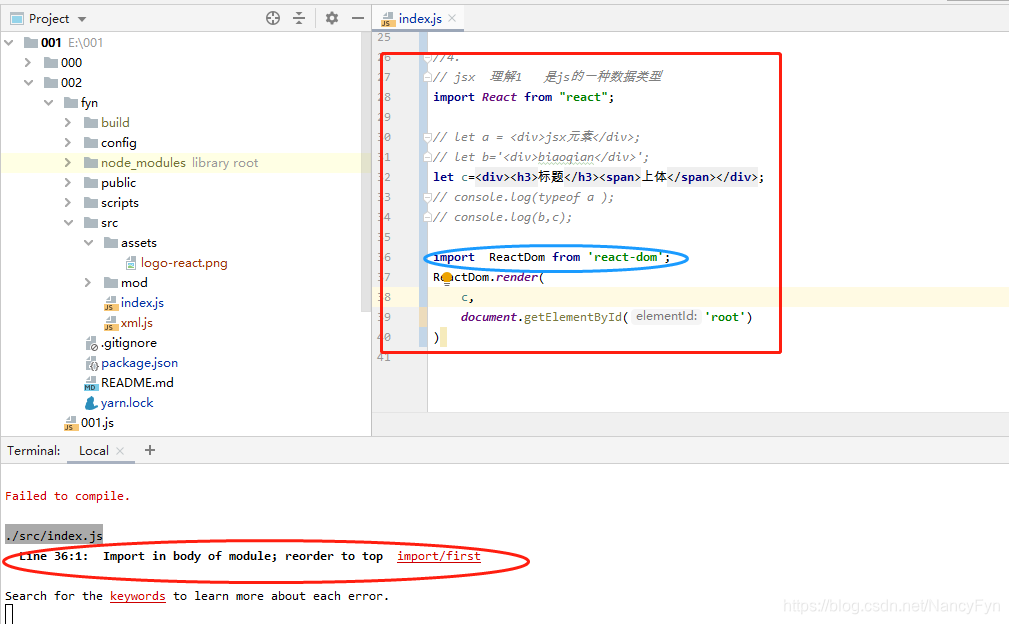Open yarn.lock file
Viewport: 1009px width, 624px height.
[x=127, y=402]
